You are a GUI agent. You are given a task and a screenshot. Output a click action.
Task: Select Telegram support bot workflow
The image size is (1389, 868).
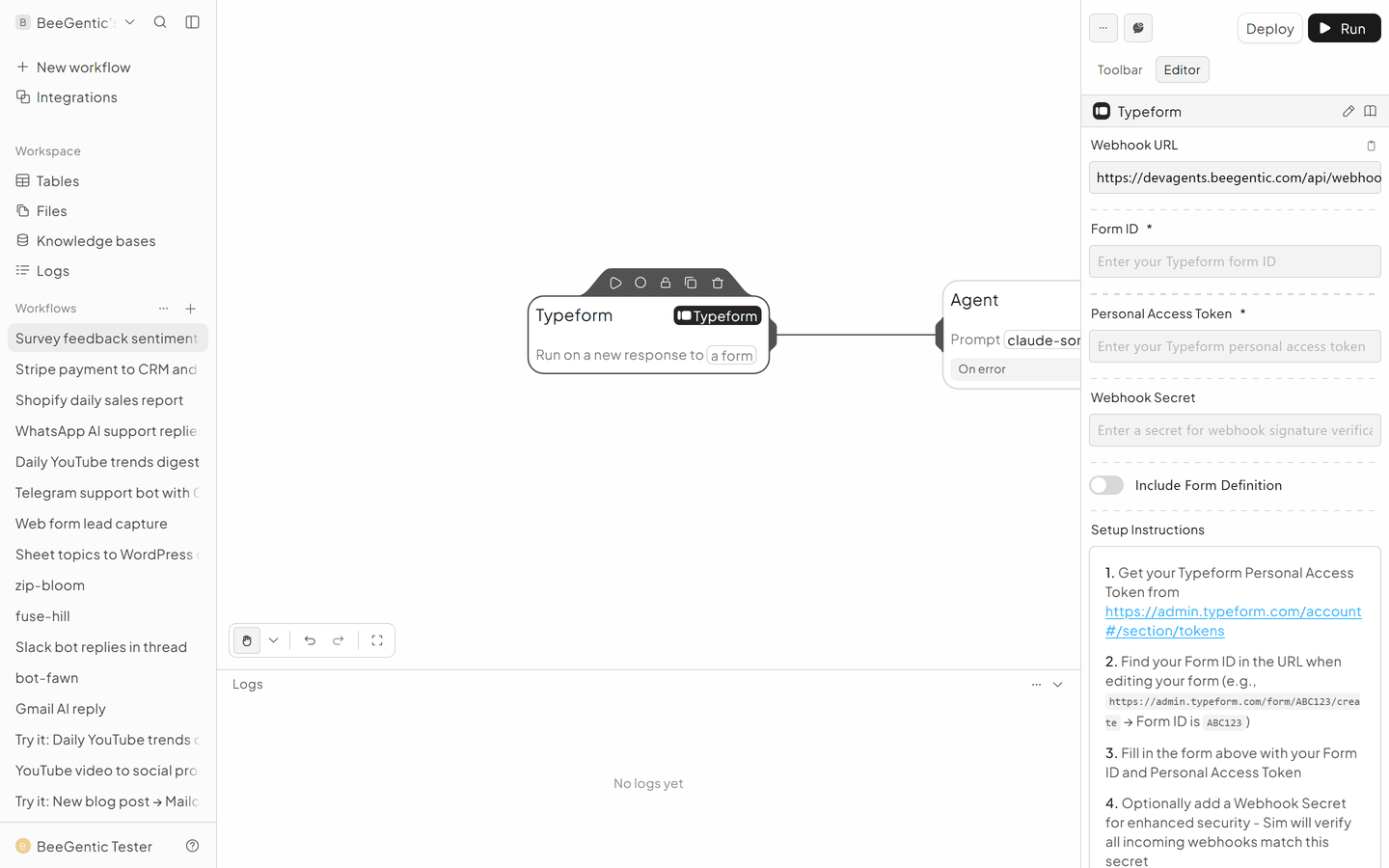(x=108, y=493)
